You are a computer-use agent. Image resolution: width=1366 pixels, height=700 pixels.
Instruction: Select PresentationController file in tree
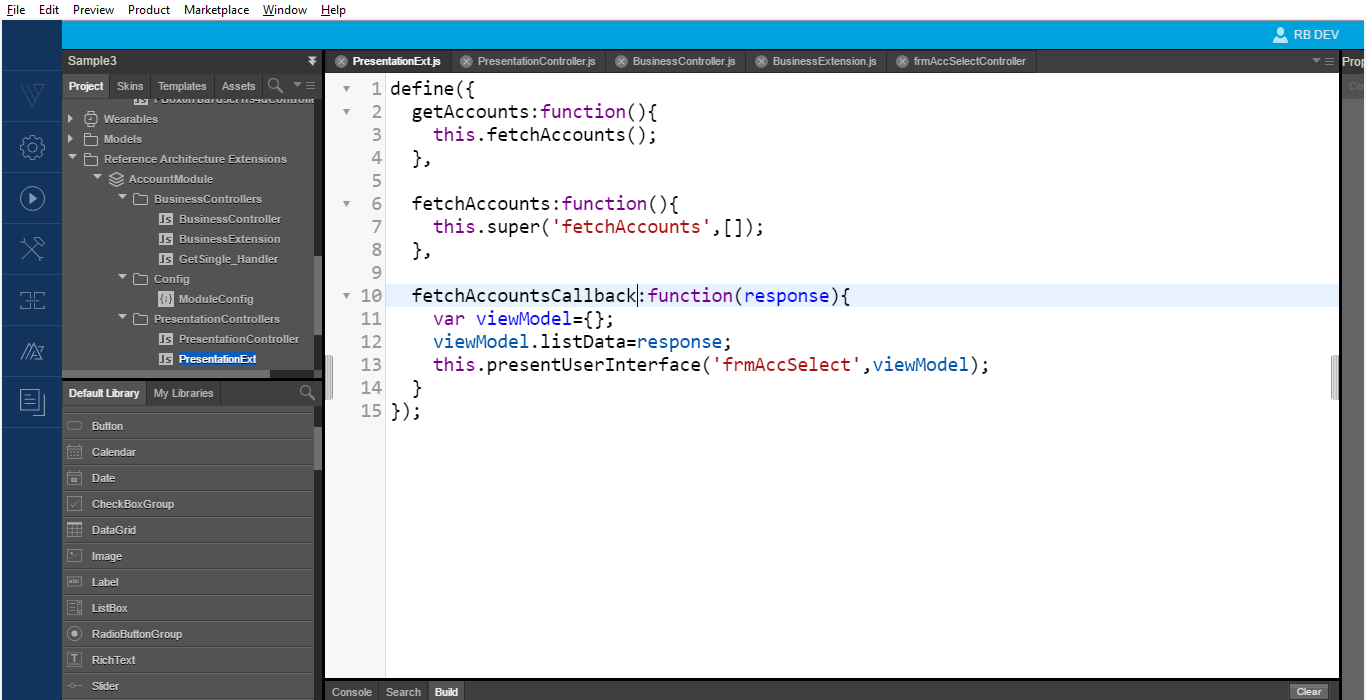tap(239, 339)
